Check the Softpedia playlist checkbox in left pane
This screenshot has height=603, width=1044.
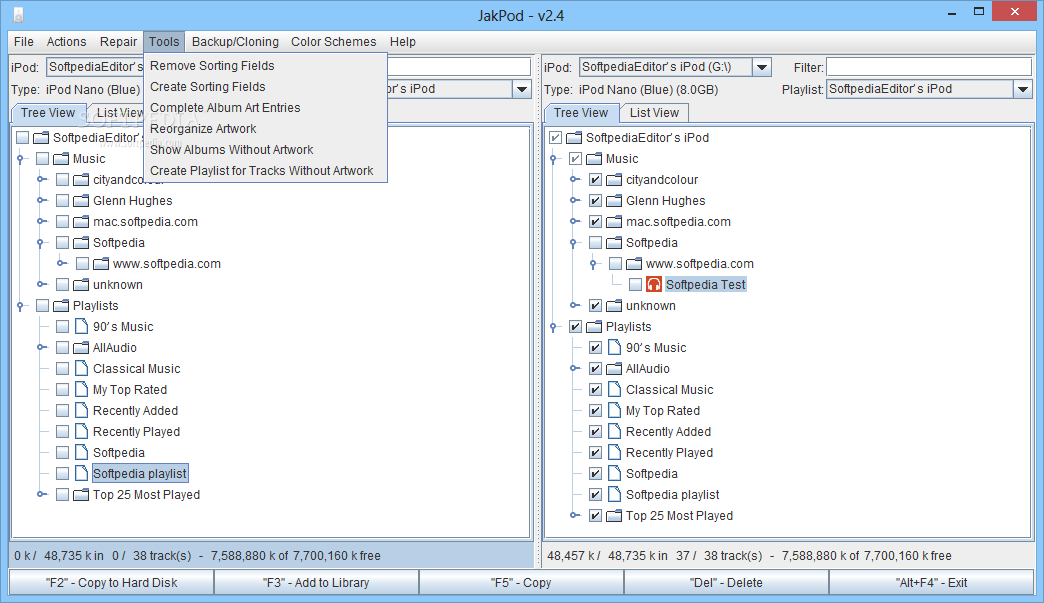[x=63, y=473]
